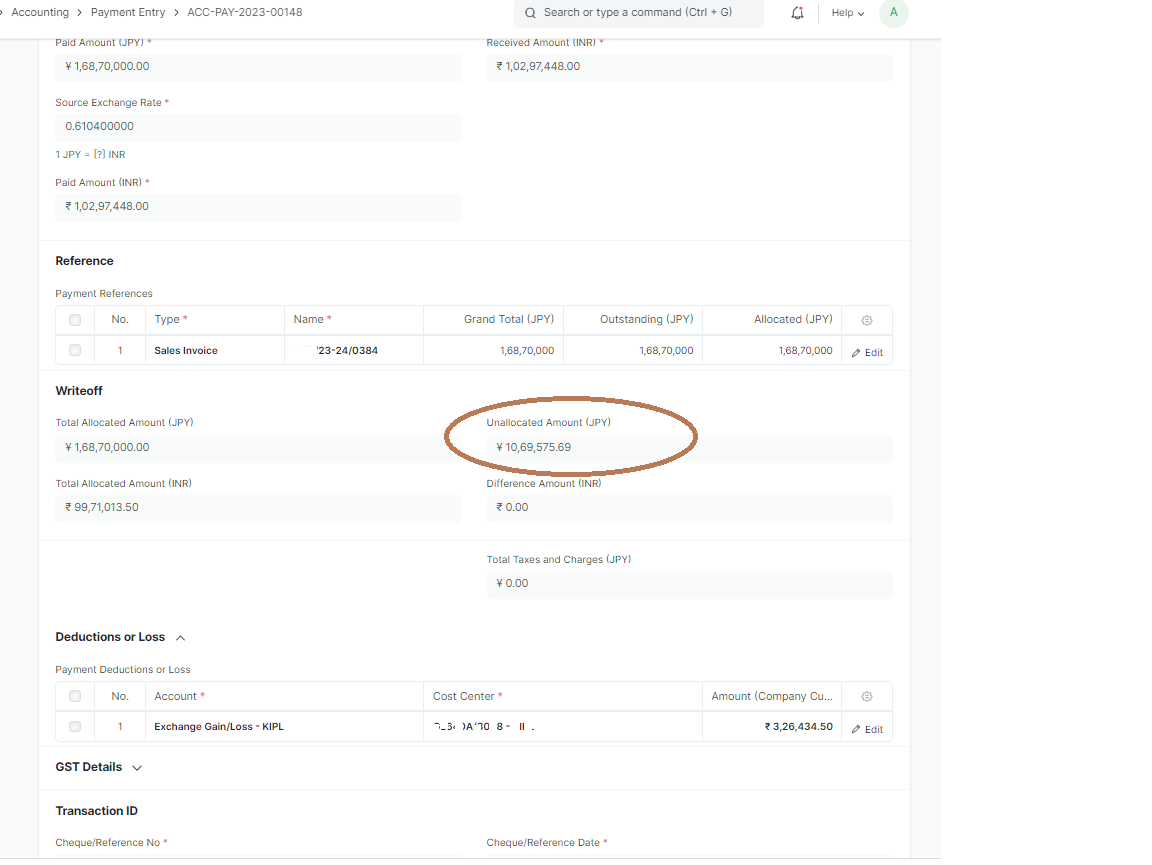Click the Received Amount (INR) field
Image resolution: width=1152 pixels, height=865 pixels.
689,67
